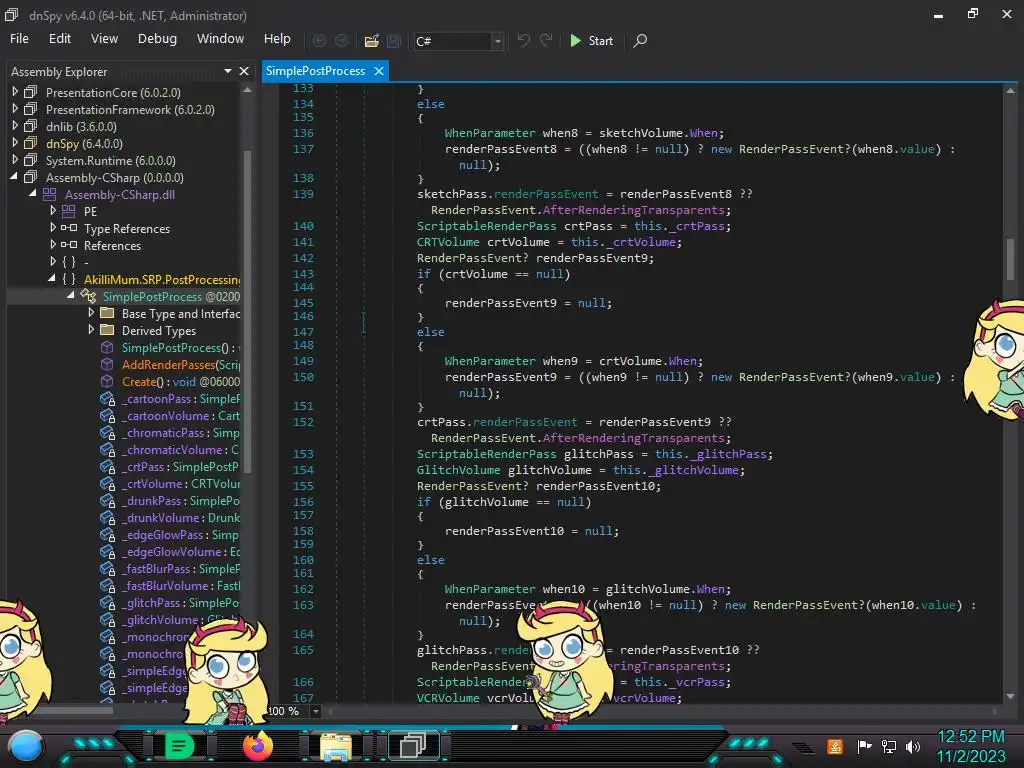1024x768 pixels.
Task: Close the SimplePostProcess tab
Action: tap(379, 71)
